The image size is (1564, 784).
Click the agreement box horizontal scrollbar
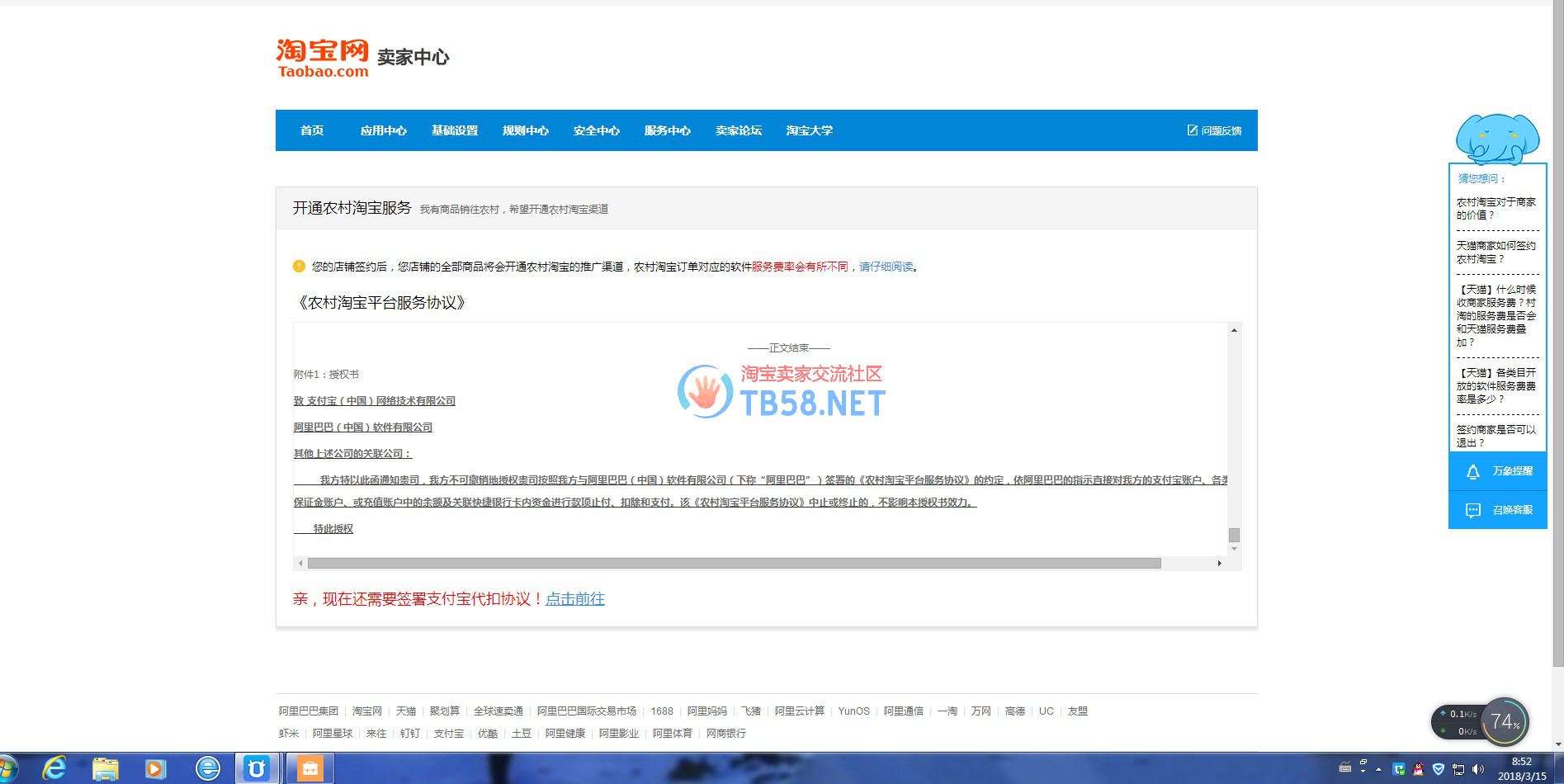click(x=735, y=564)
